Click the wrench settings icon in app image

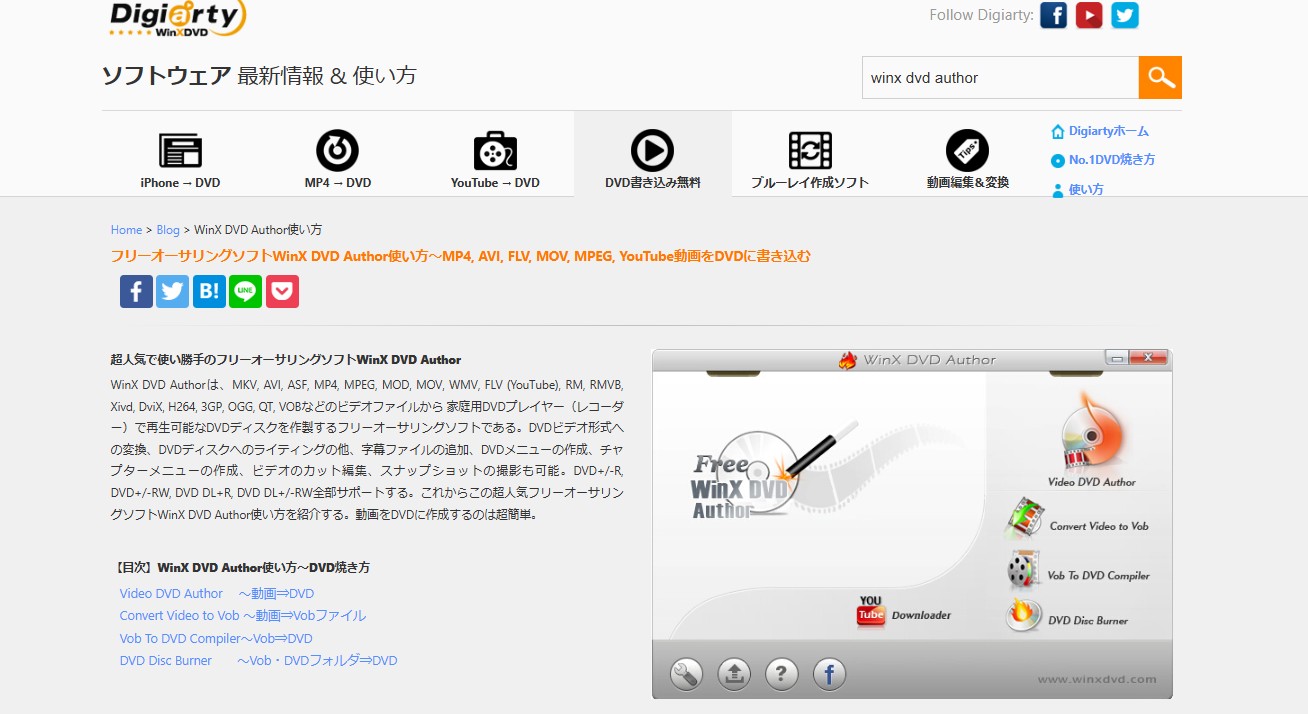(686, 674)
